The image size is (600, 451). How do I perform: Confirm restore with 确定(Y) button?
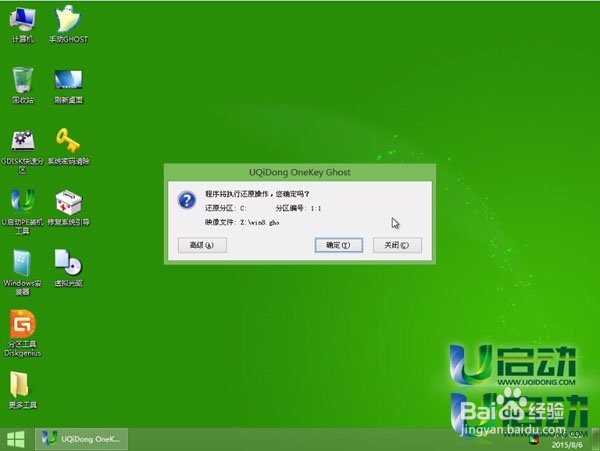tap(339, 245)
